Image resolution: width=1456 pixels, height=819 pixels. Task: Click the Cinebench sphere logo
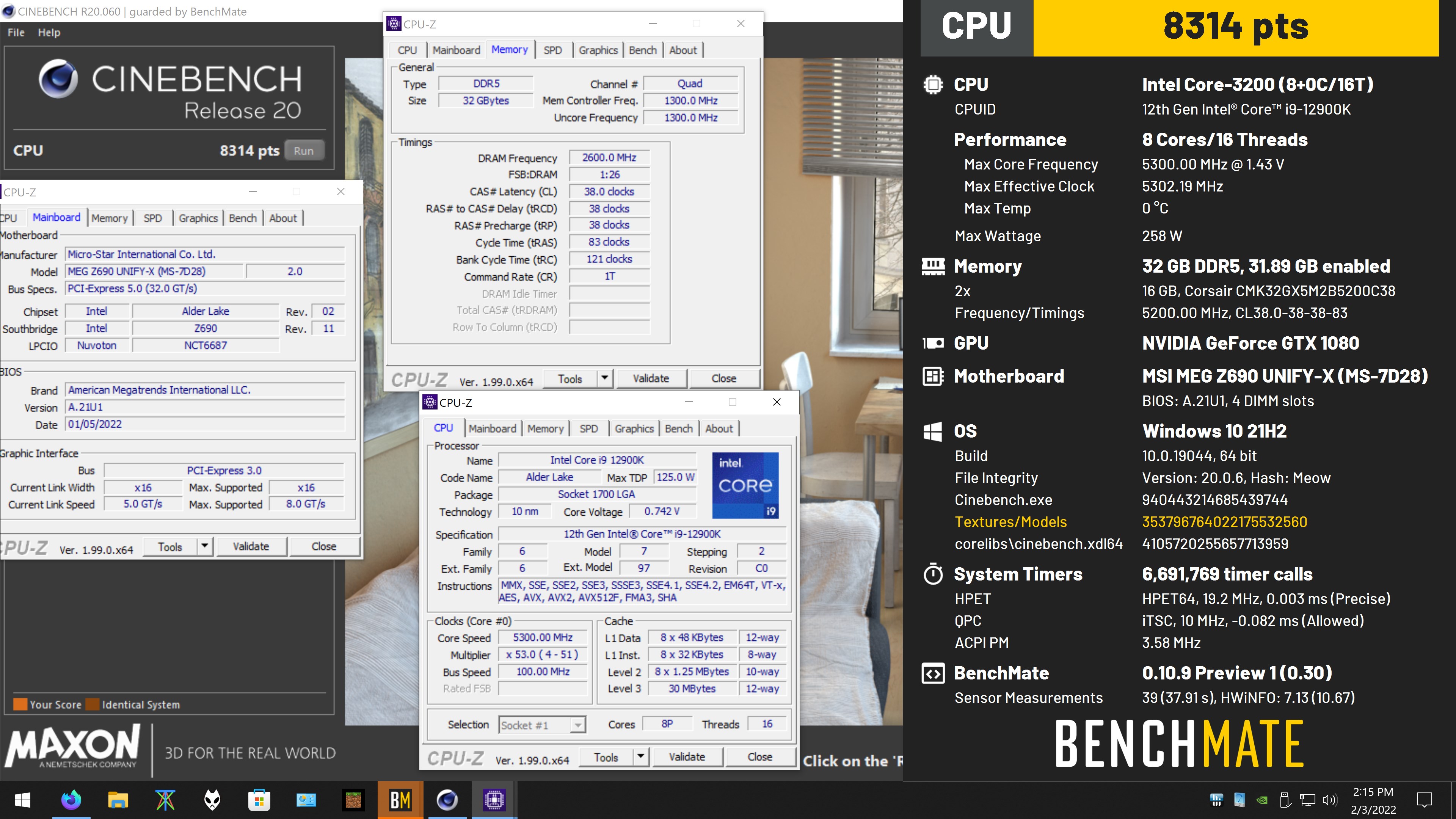(x=58, y=78)
